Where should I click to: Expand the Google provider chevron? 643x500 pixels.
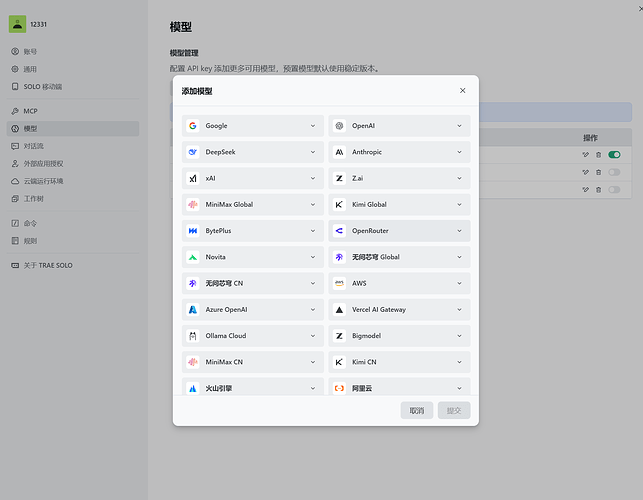(313, 126)
